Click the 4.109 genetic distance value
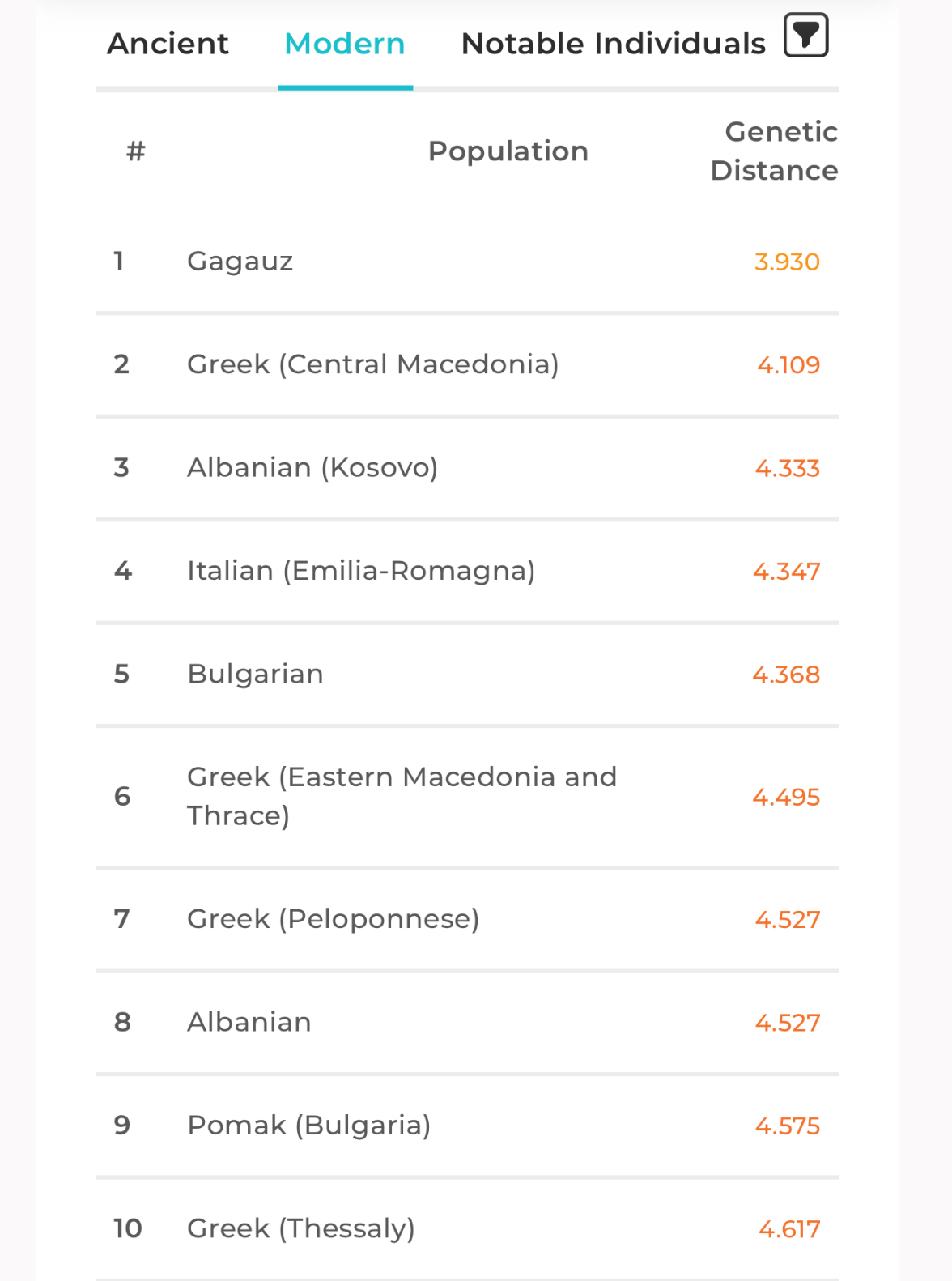Screen dimensions: 952x1281 [788, 365]
